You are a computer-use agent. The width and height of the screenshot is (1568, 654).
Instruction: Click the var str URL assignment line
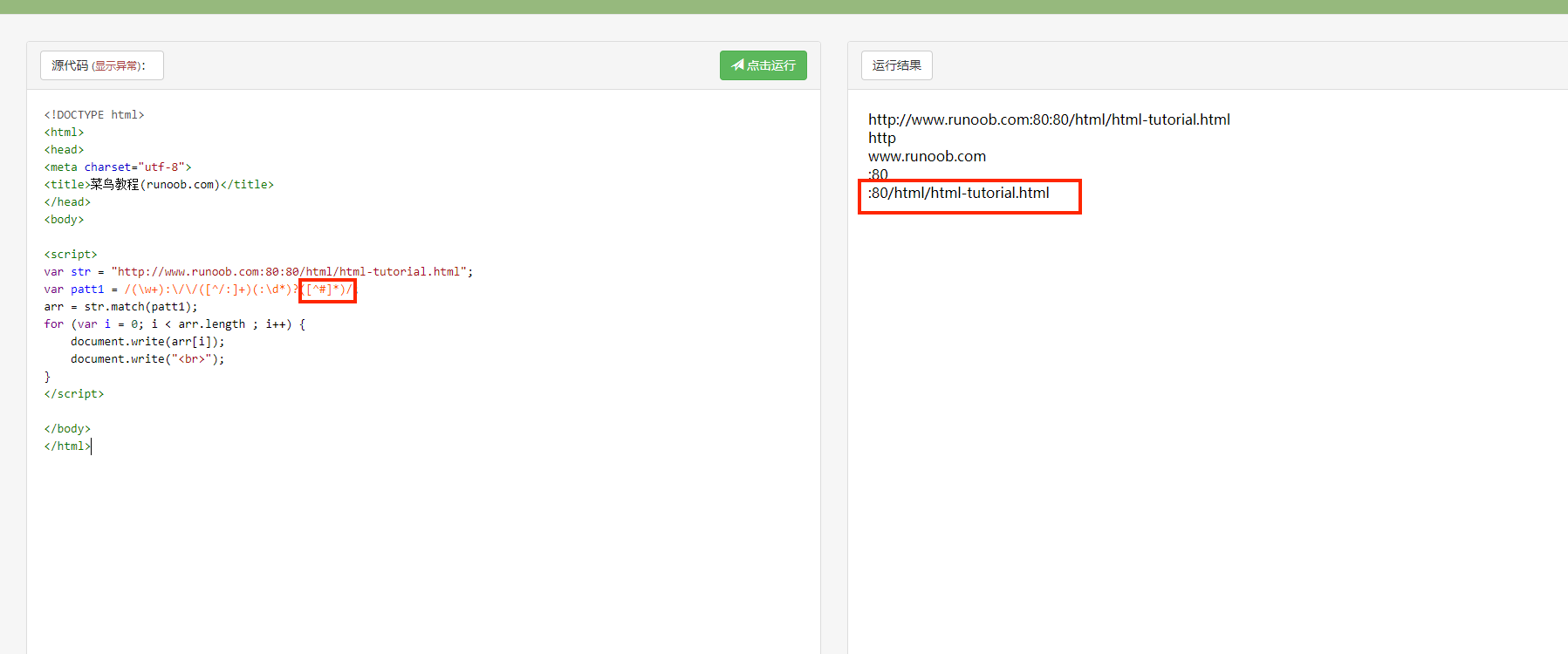click(x=258, y=272)
